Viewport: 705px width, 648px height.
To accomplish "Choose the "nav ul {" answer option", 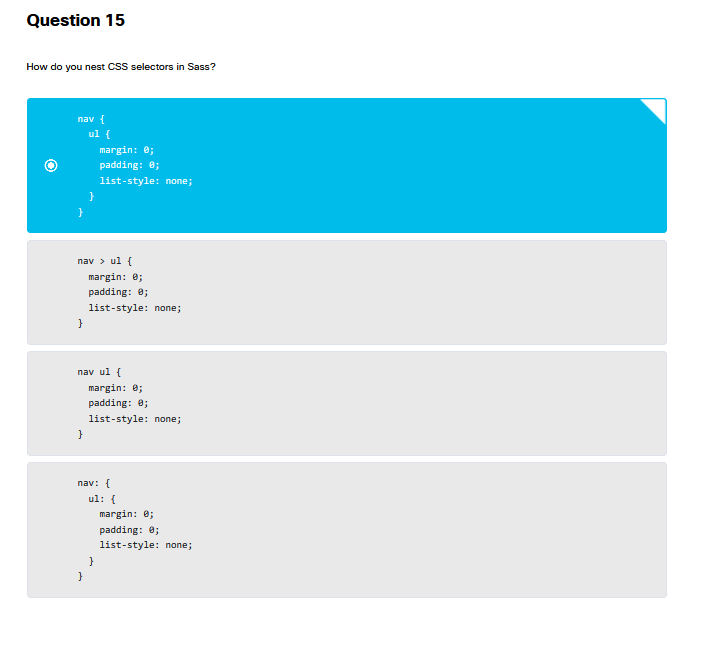I will [346, 403].
